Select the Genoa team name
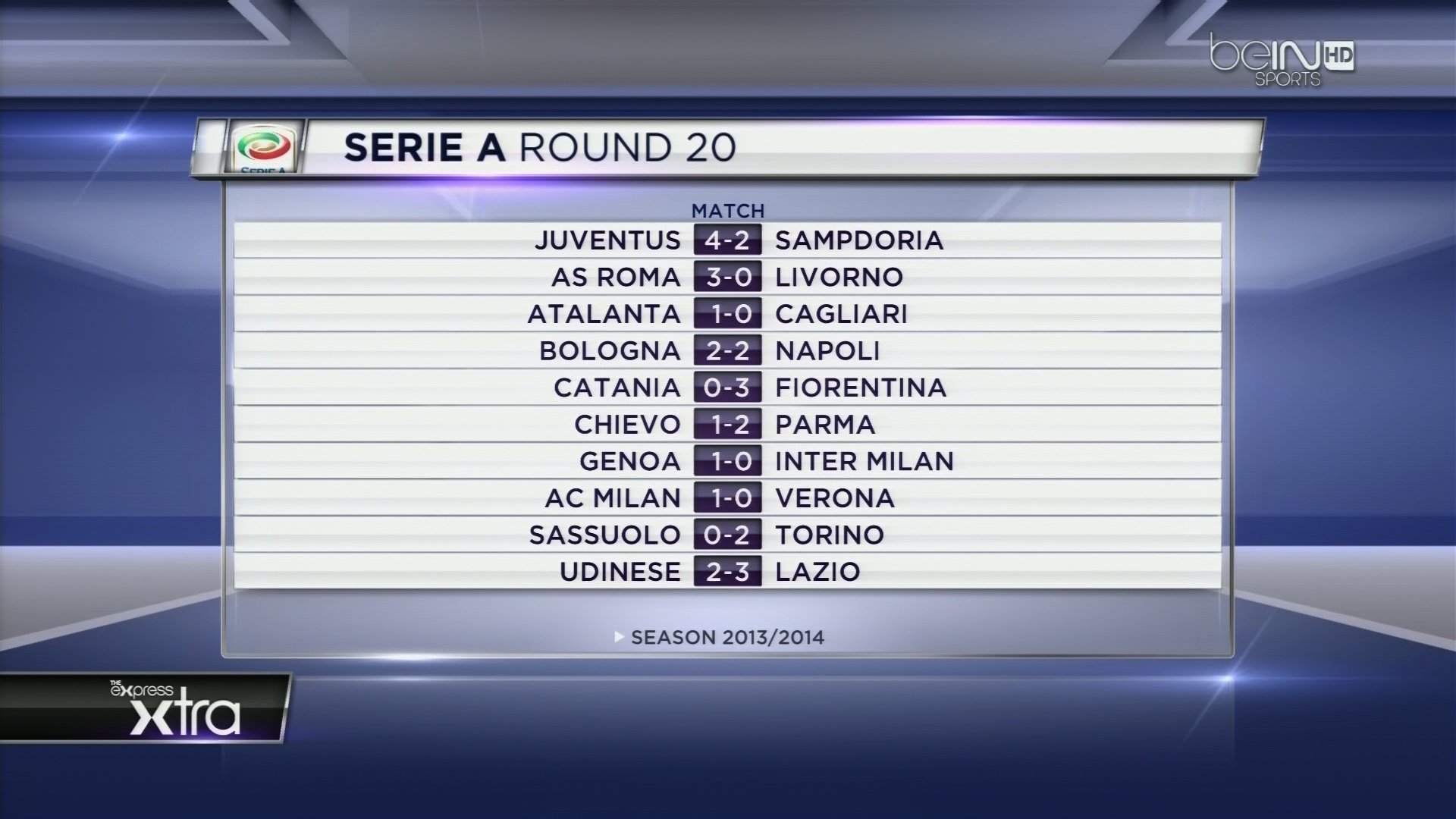Image resolution: width=1456 pixels, height=819 pixels. coord(630,461)
